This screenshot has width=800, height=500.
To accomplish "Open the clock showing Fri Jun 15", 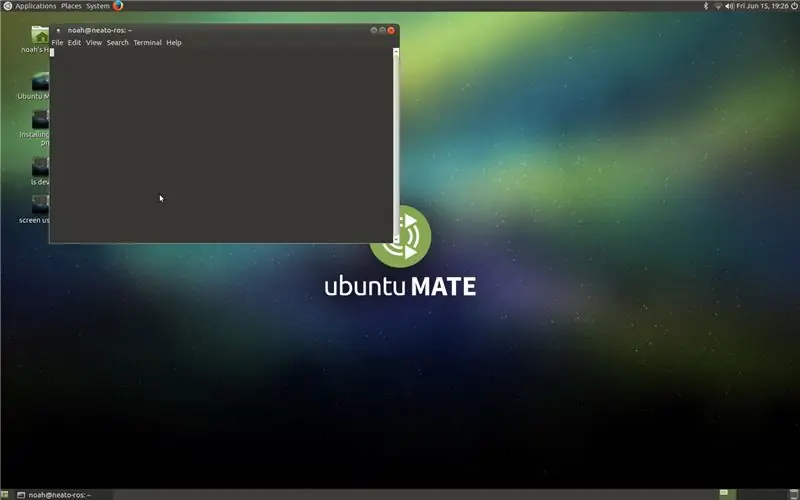I will click(762, 6).
